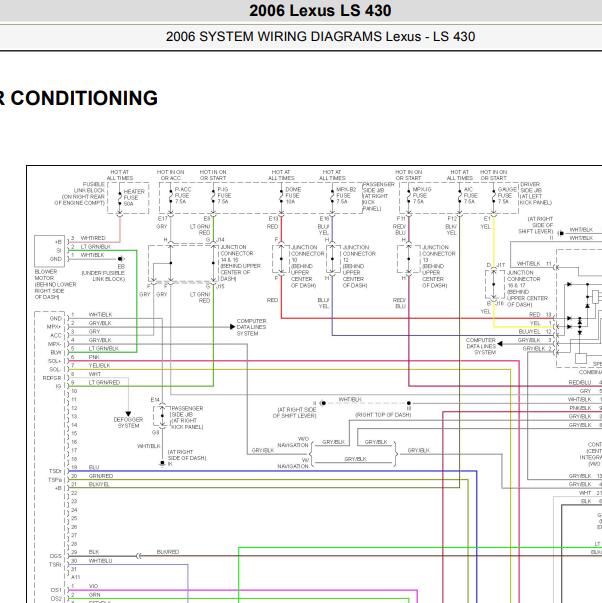Click the 'PNK/BLK' wire label
Screen dimensions: 602x603
[580, 408]
